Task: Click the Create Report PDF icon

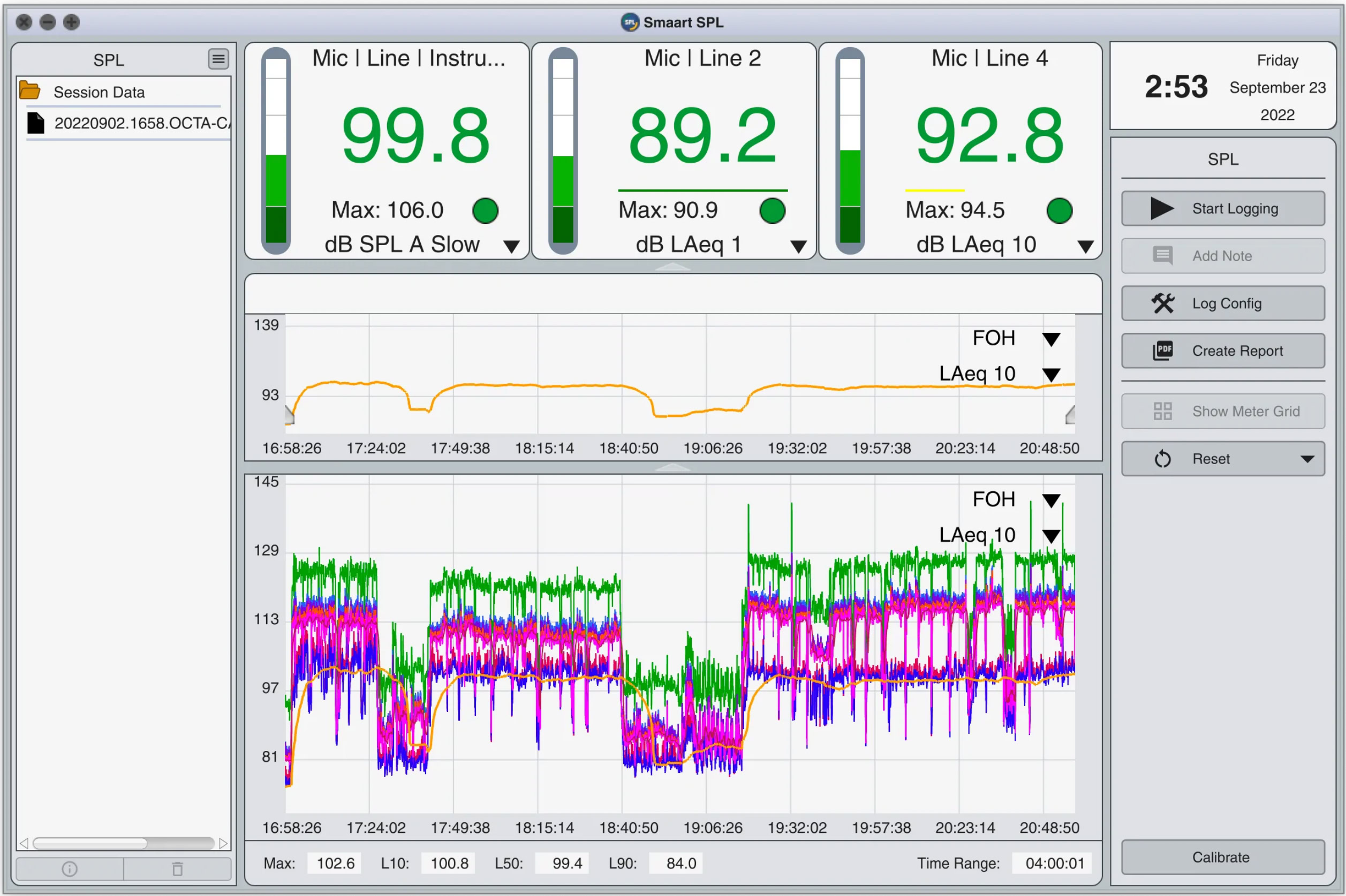Action: click(x=1162, y=351)
